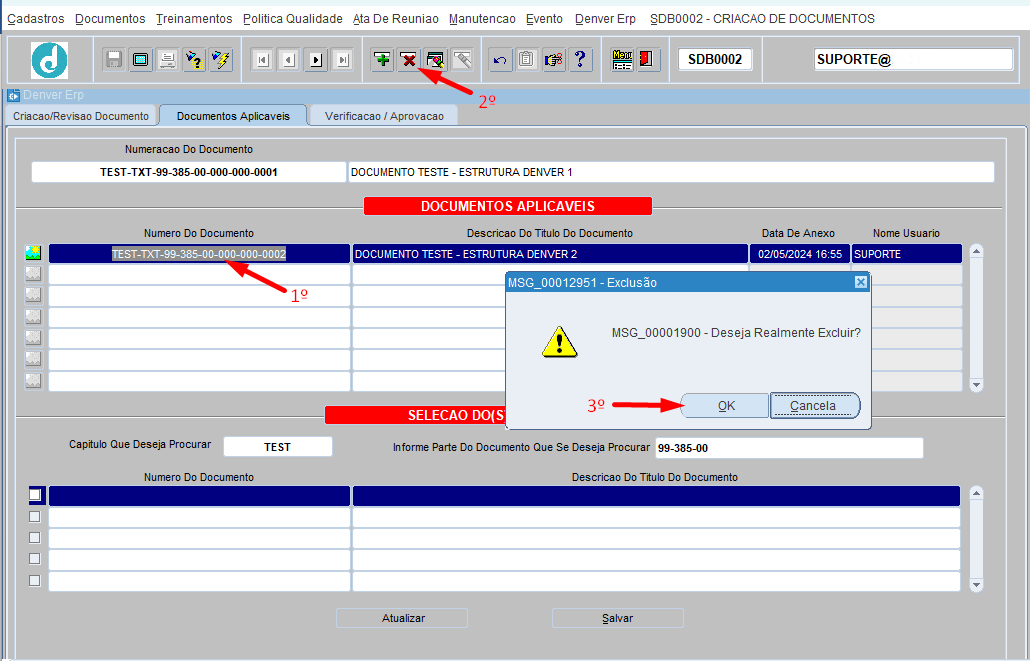Switch to the Verificacao / Aprovacao tab

pos(384,116)
